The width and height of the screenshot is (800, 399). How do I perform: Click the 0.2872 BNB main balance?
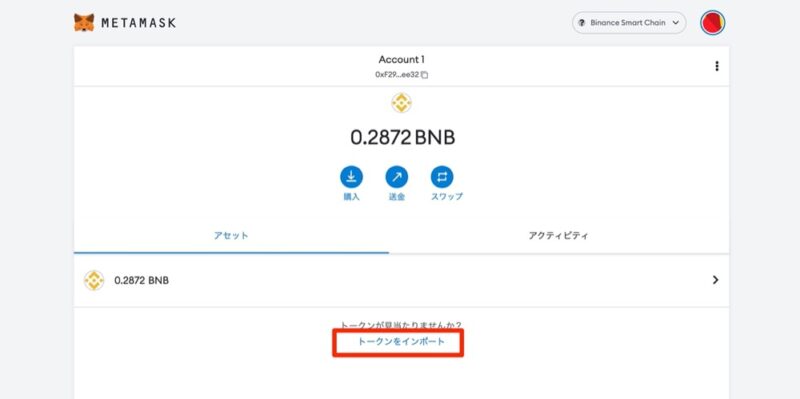pyautogui.click(x=403, y=138)
